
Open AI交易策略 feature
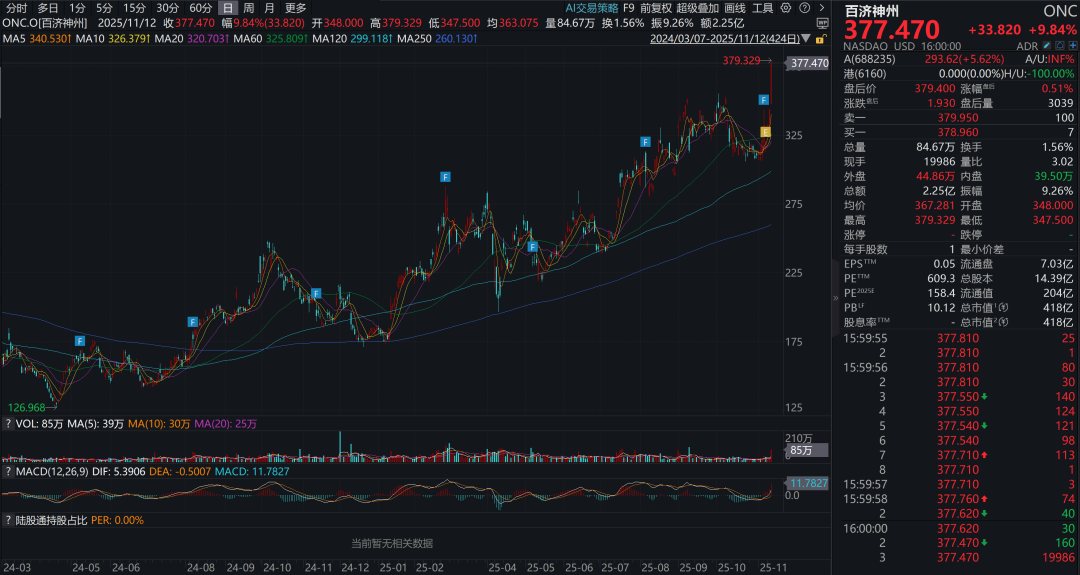pos(592,8)
